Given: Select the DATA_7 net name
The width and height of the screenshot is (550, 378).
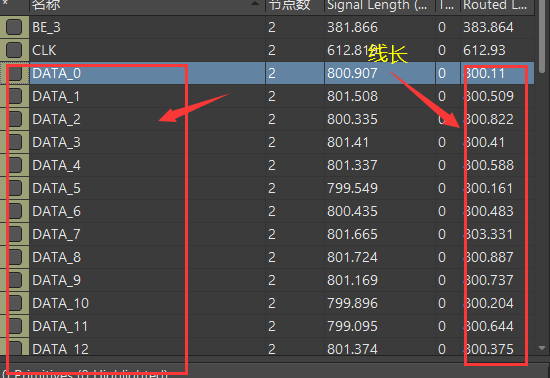Looking at the screenshot, I should (56, 234).
